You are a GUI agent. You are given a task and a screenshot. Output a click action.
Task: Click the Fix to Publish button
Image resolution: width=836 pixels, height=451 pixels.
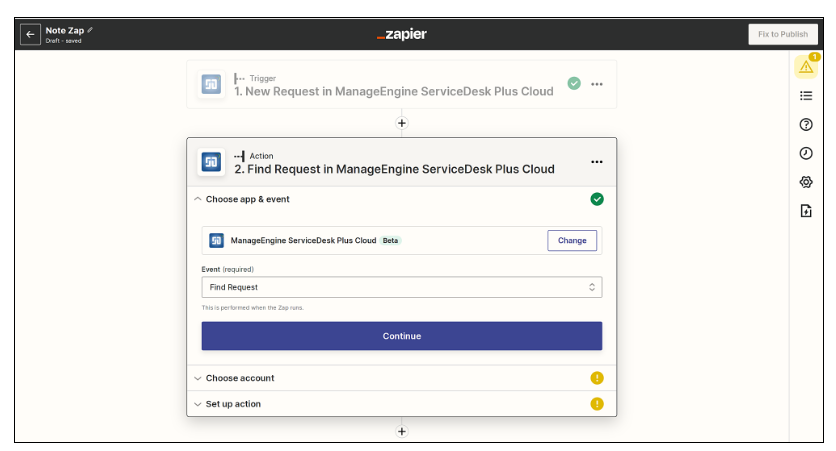click(783, 34)
